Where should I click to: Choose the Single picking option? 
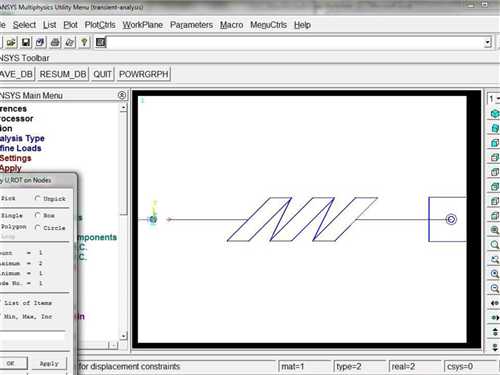[x=12, y=216]
